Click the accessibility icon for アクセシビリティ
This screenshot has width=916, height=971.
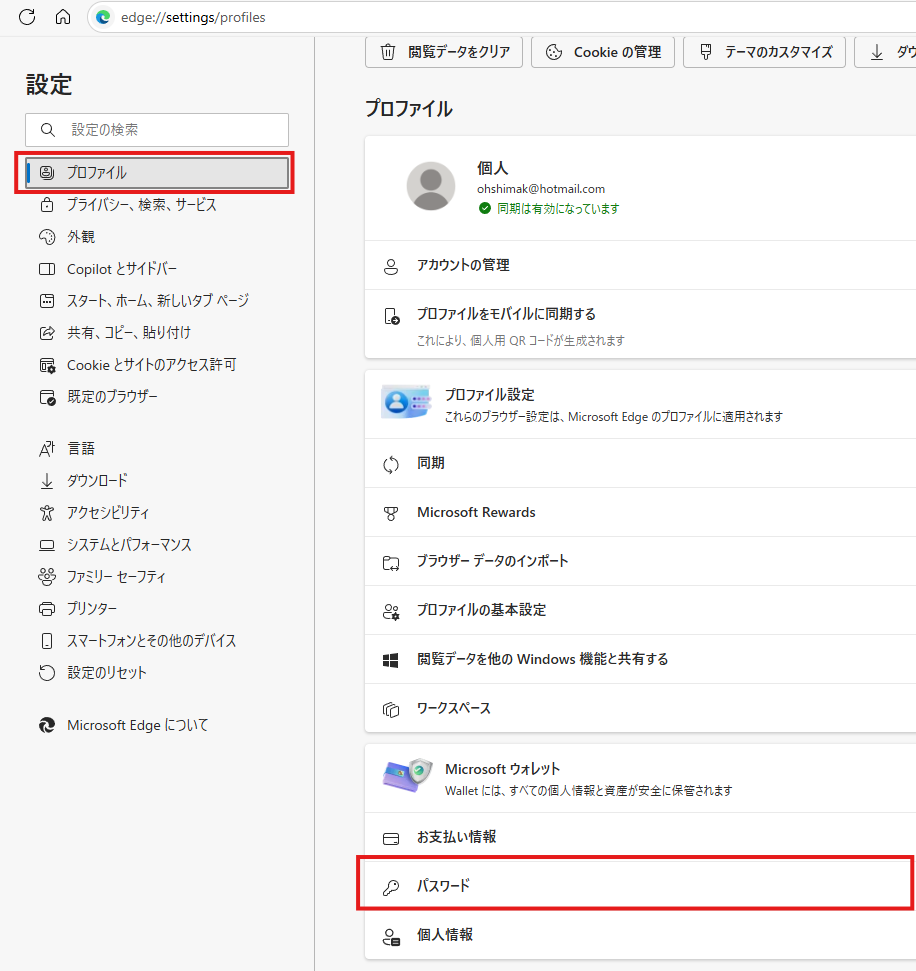(47, 513)
